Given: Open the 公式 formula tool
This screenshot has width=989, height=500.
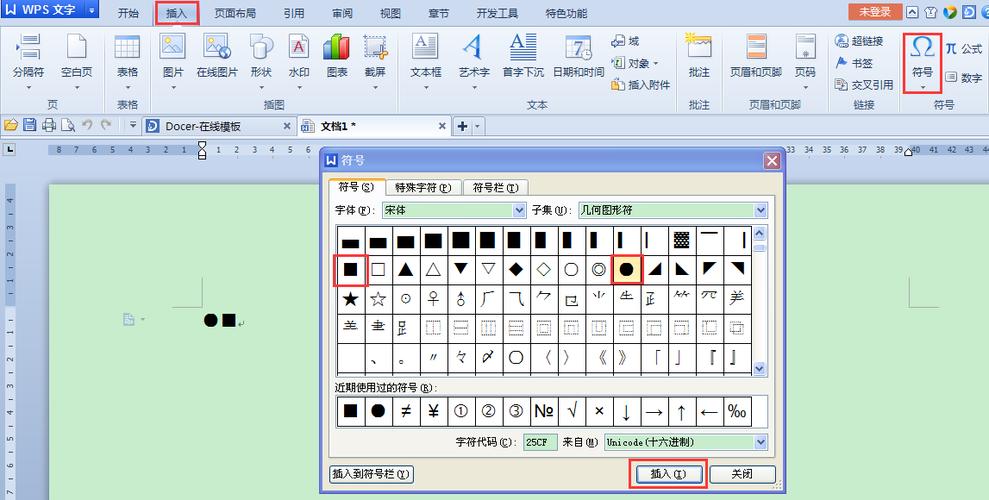Looking at the screenshot, I should (x=963, y=49).
